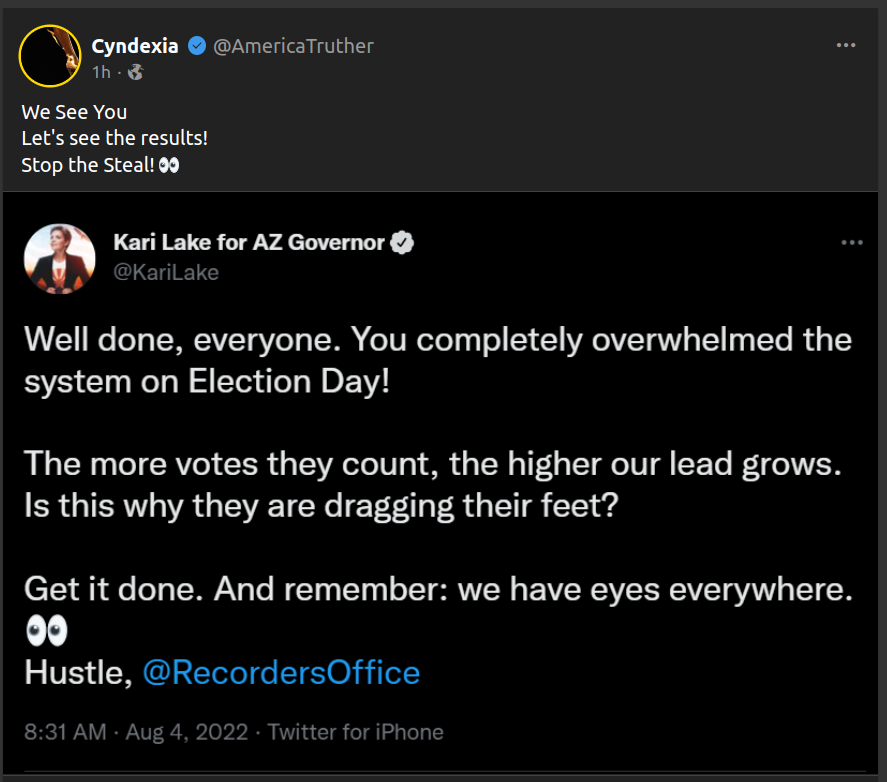Viewport: 887px width, 782px height.
Task: Click the "Twitter for iPhone" source label
Action: [355, 732]
